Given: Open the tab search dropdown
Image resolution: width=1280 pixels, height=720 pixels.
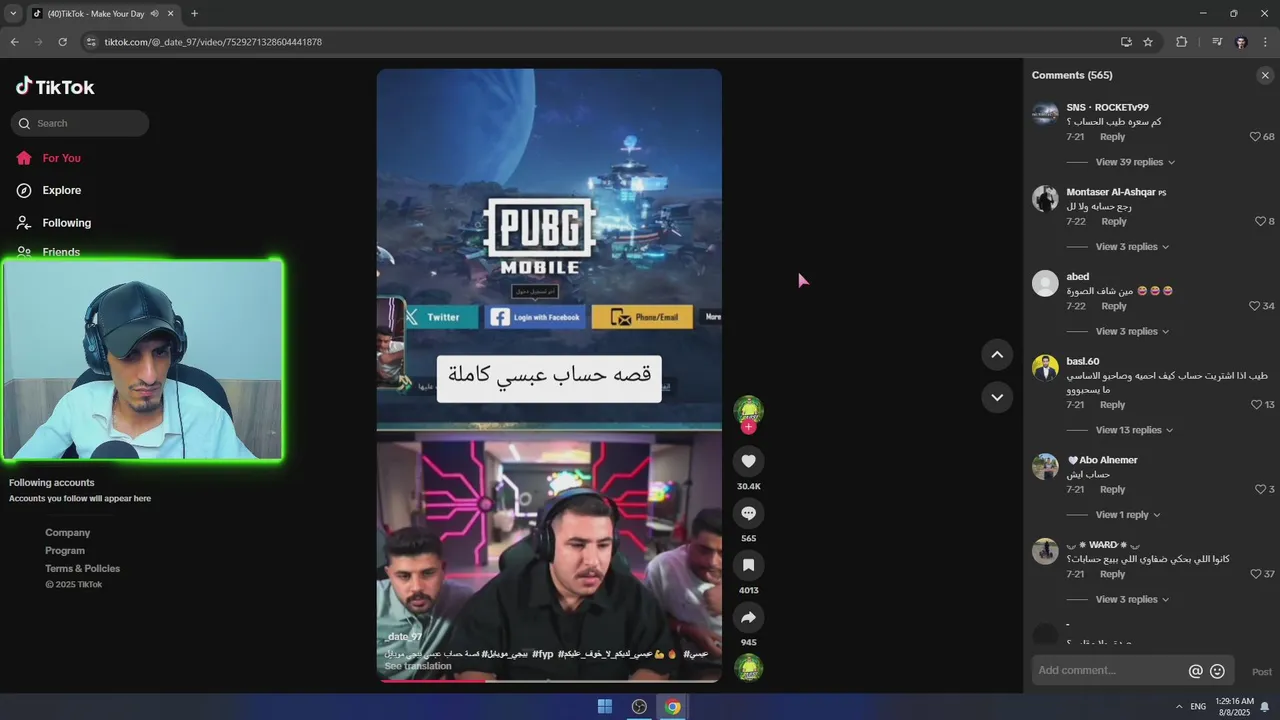Looking at the screenshot, I should (12, 14).
